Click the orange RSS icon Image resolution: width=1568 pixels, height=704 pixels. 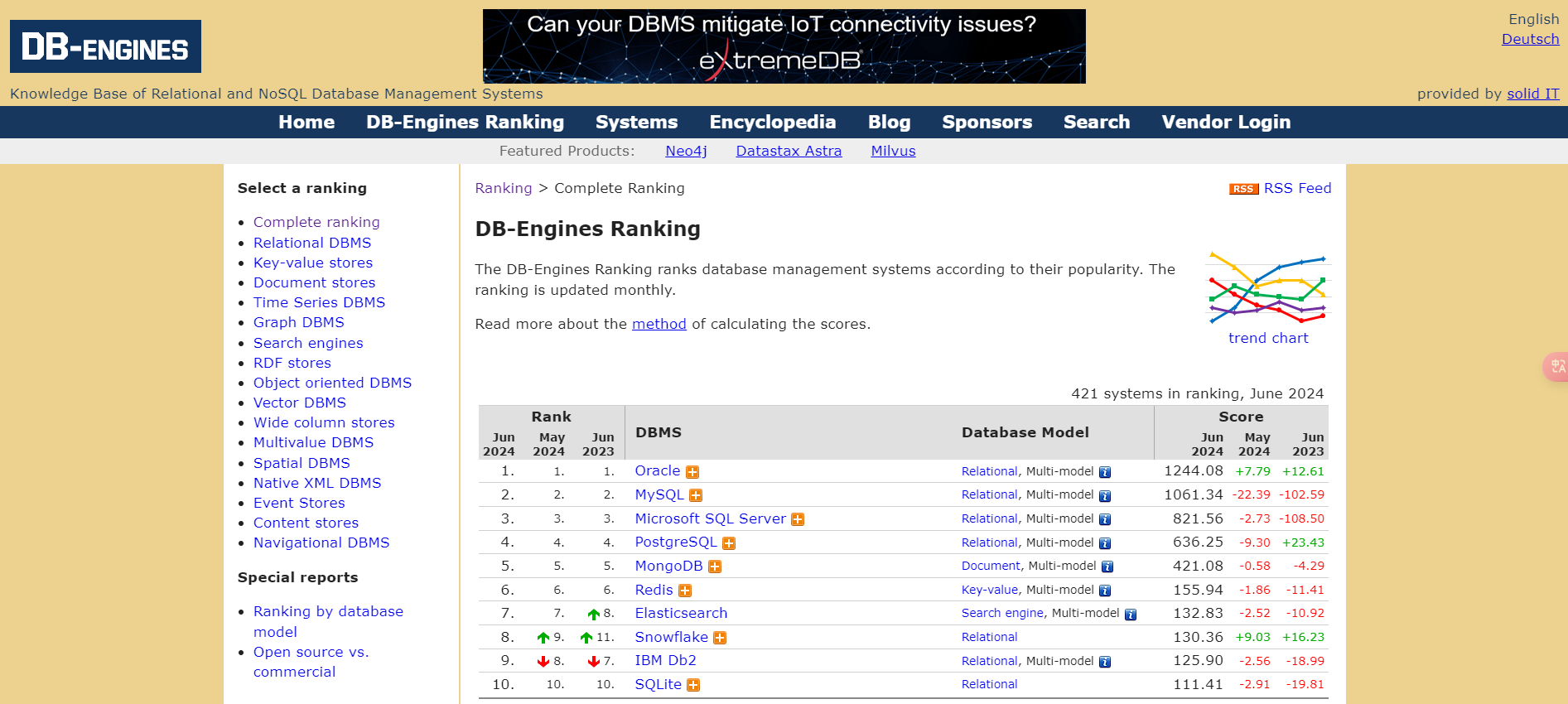tap(1243, 189)
